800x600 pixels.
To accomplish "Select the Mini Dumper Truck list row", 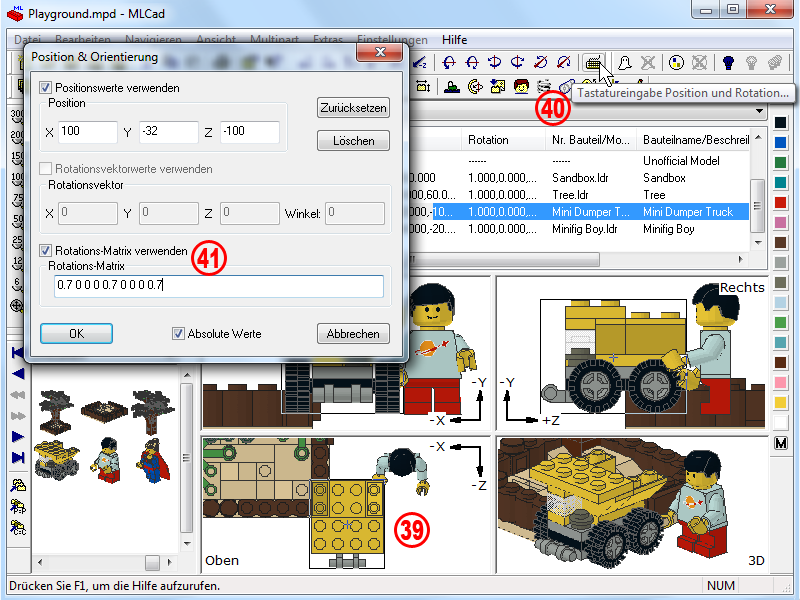I will [x=579, y=212].
